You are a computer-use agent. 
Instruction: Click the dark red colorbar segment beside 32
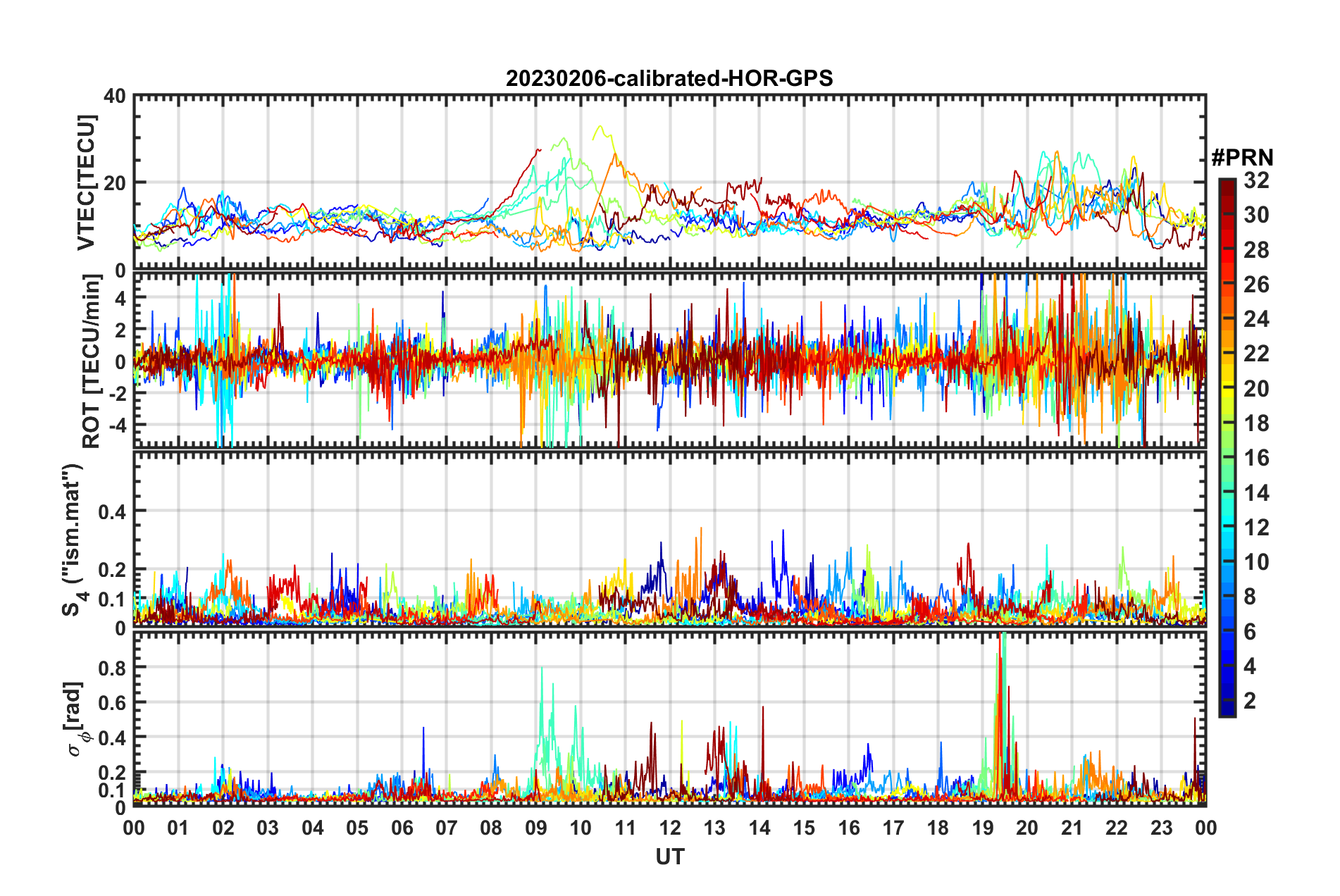(x=1227, y=187)
